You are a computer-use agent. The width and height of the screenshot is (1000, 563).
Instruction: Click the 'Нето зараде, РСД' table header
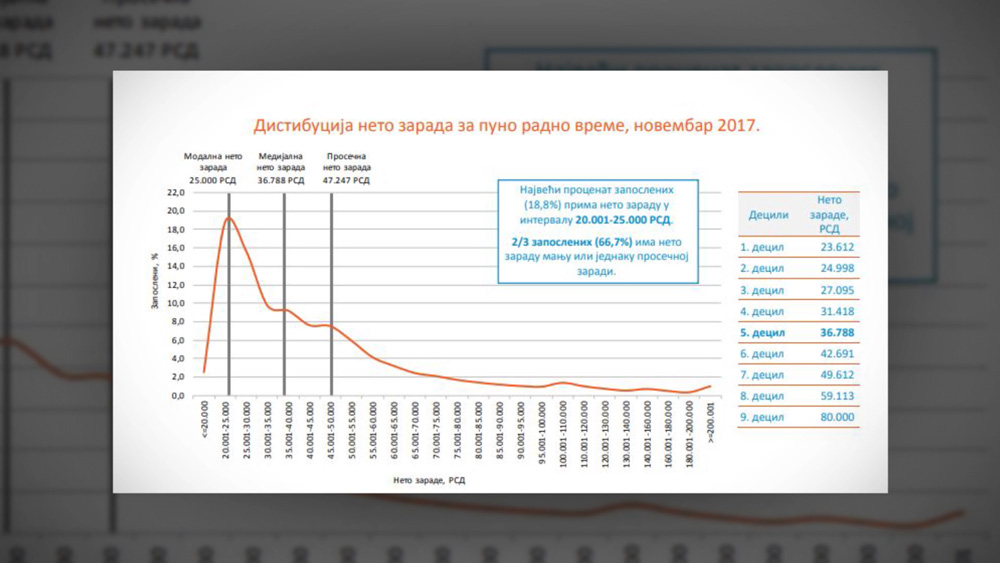coord(829,214)
